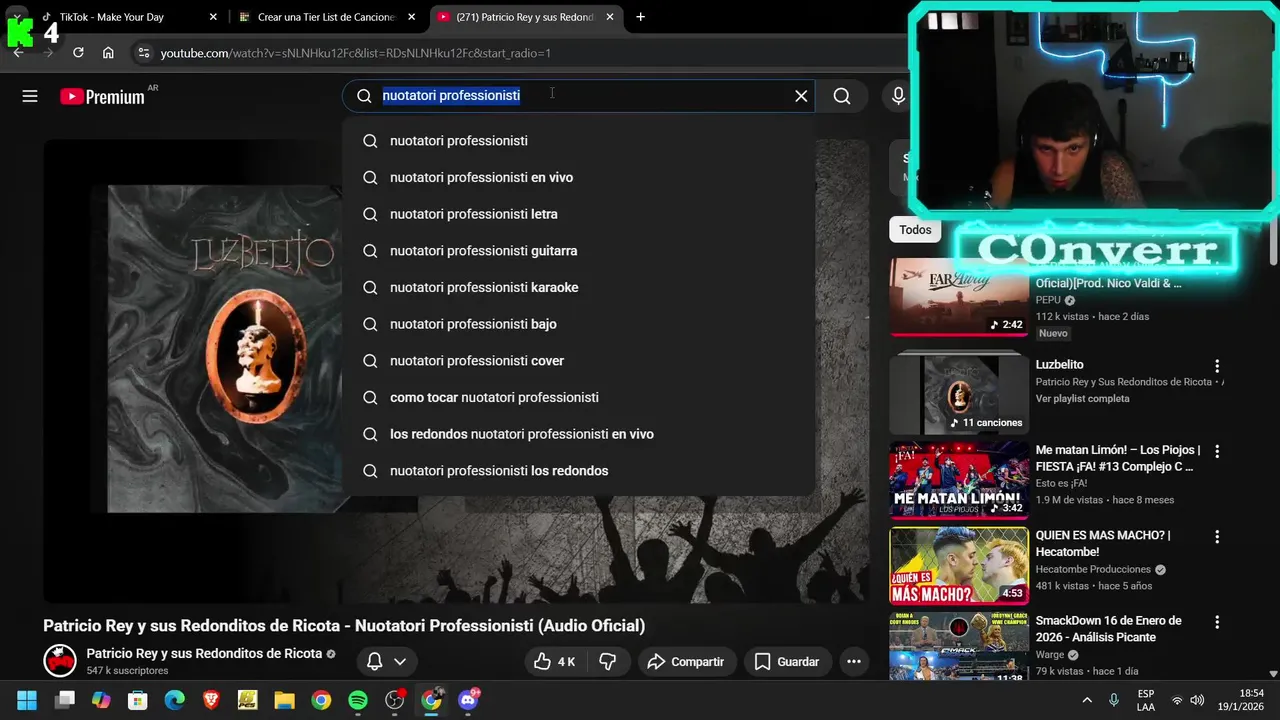
Task: Switch to the Crear una Tier List tab
Action: pyautogui.click(x=325, y=17)
